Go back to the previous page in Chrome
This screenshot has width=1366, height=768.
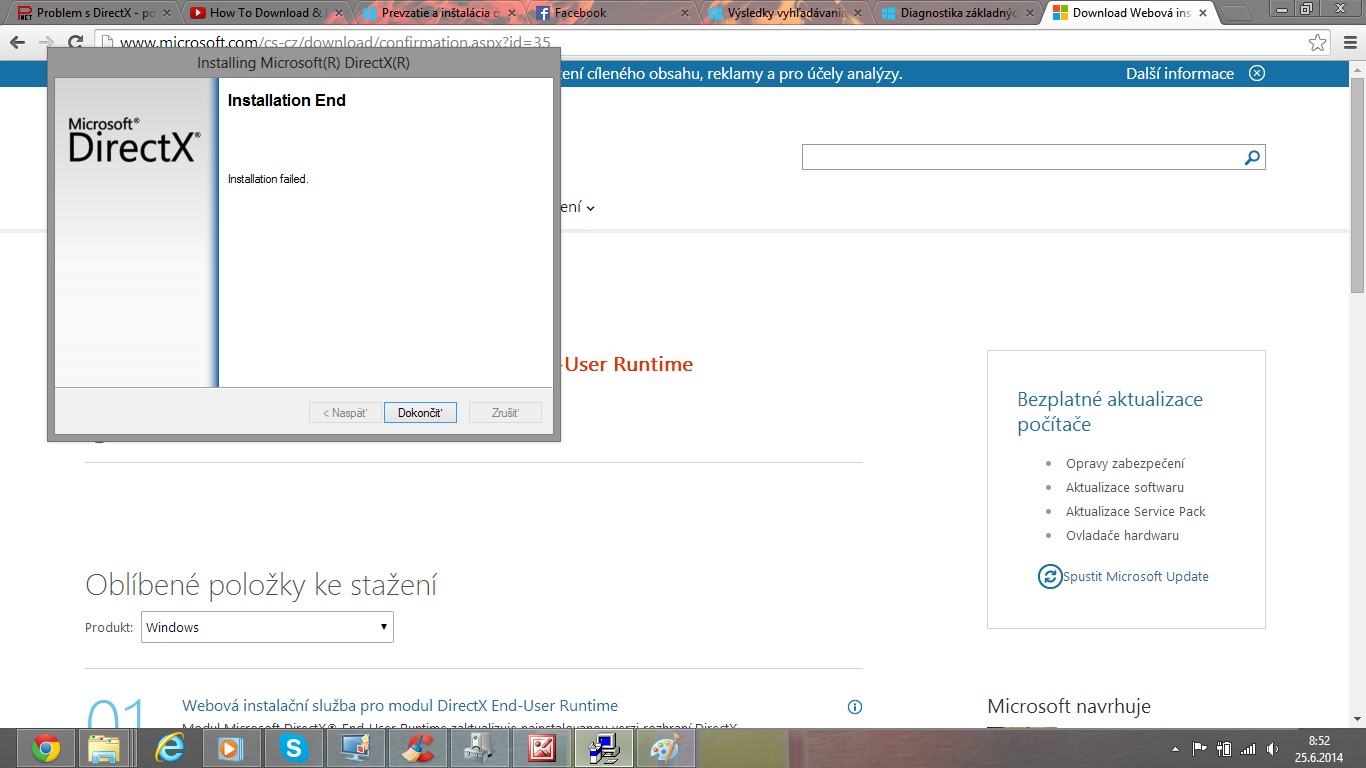pos(17,43)
